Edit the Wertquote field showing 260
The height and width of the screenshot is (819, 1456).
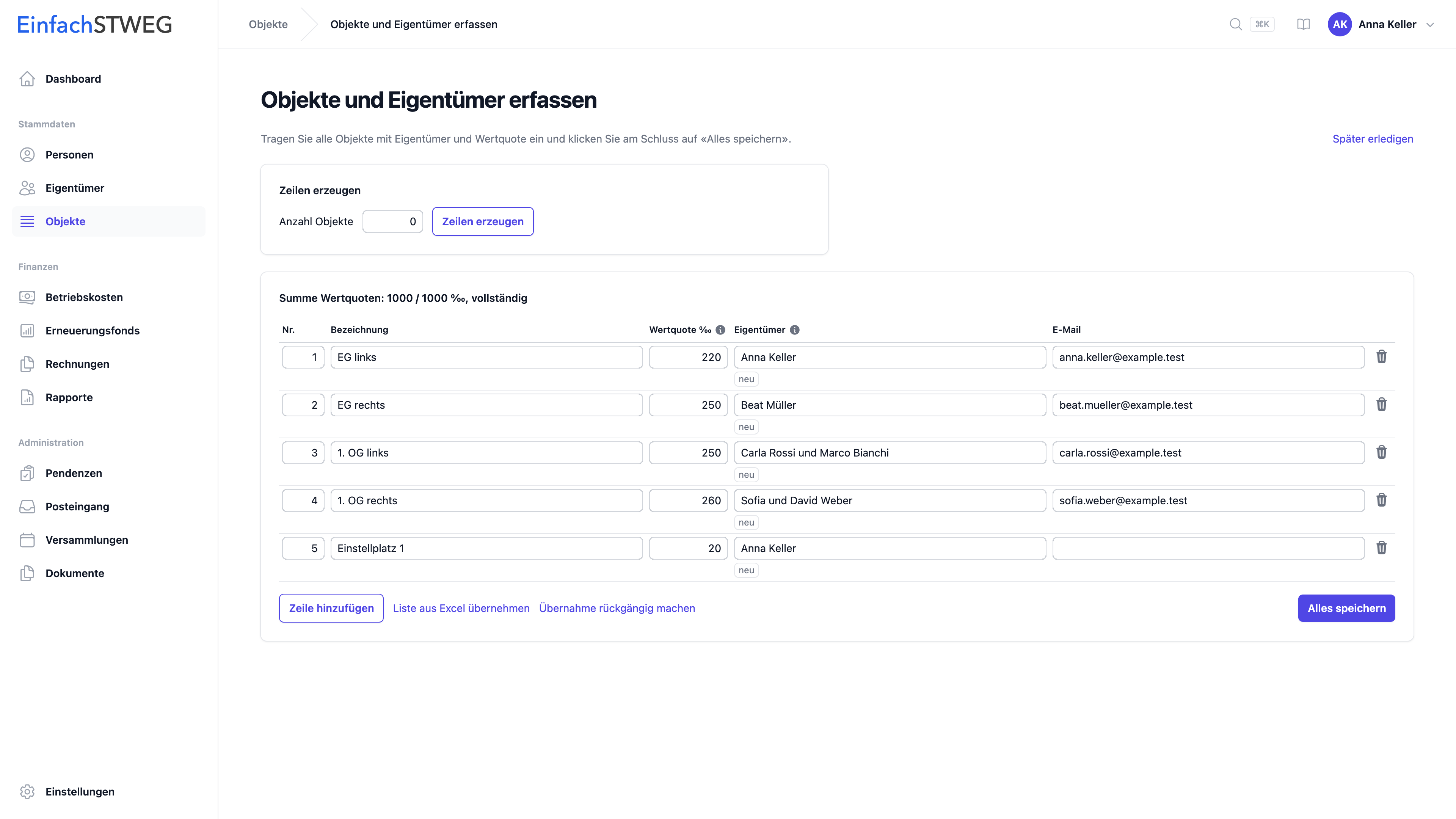pos(689,500)
